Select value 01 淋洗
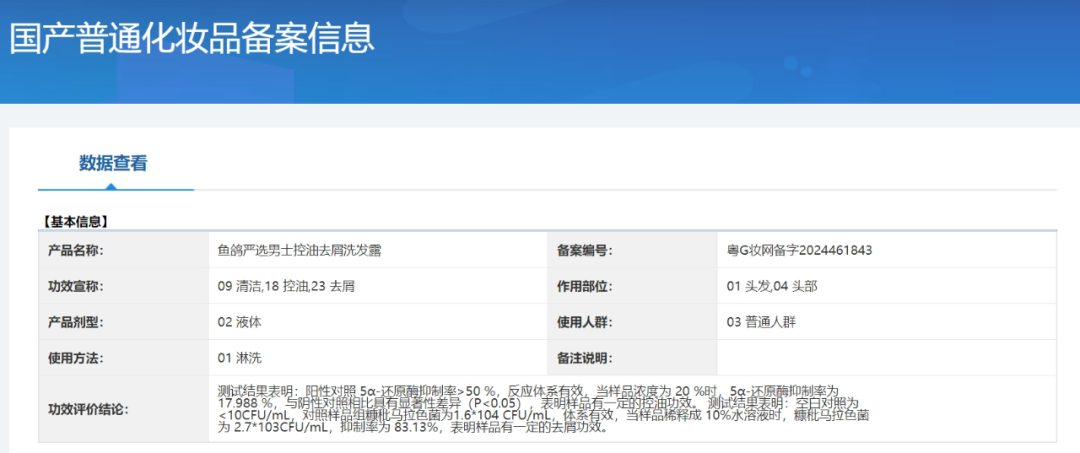This screenshot has width=1080, height=453. [239, 357]
